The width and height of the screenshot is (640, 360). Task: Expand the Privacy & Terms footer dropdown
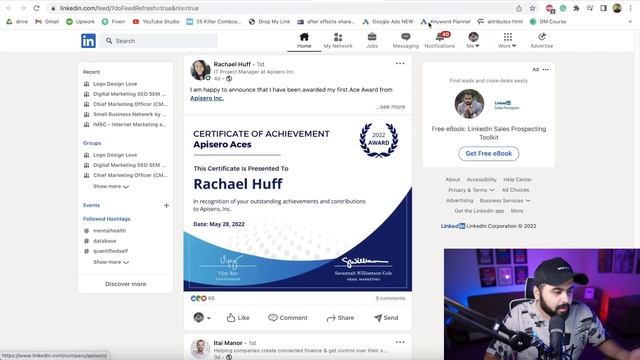(x=471, y=190)
